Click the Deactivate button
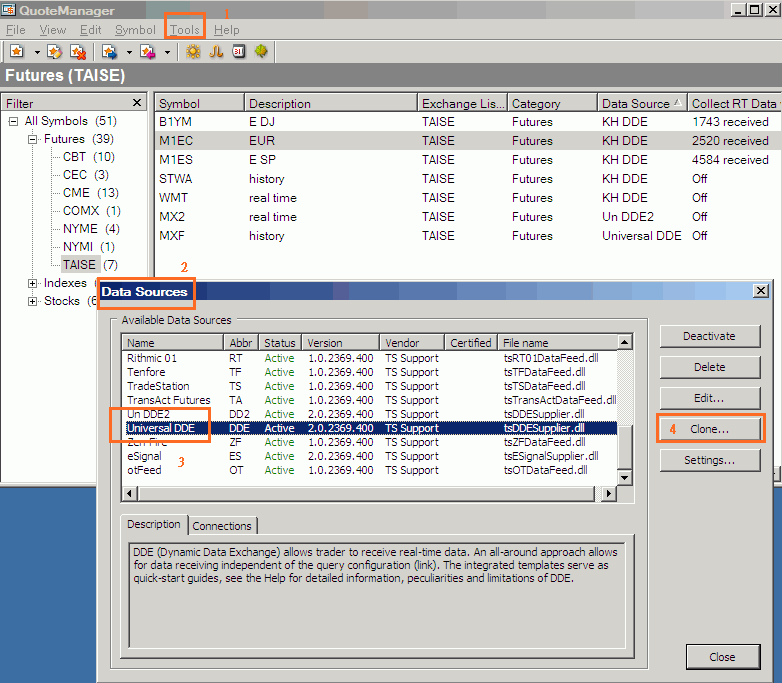Screen dimensions: 782x683 (x=710, y=336)
